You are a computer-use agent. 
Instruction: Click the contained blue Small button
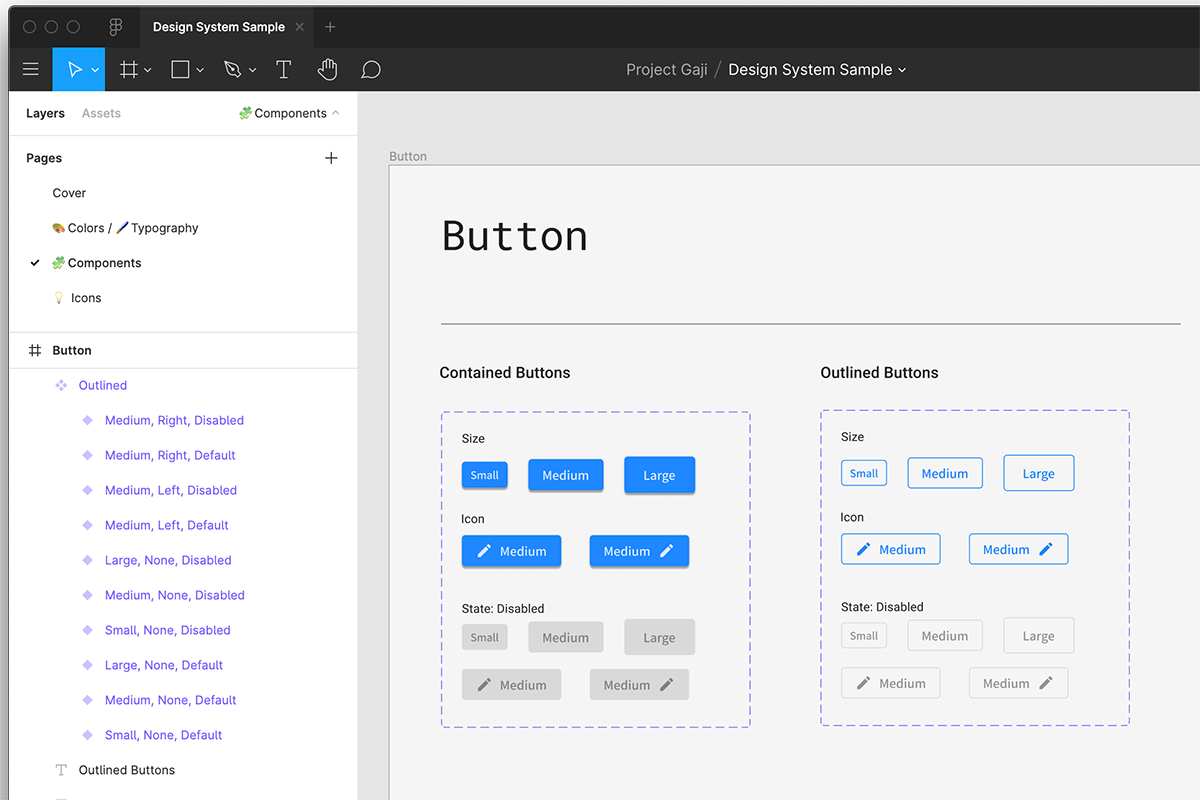tap(484, 475)
